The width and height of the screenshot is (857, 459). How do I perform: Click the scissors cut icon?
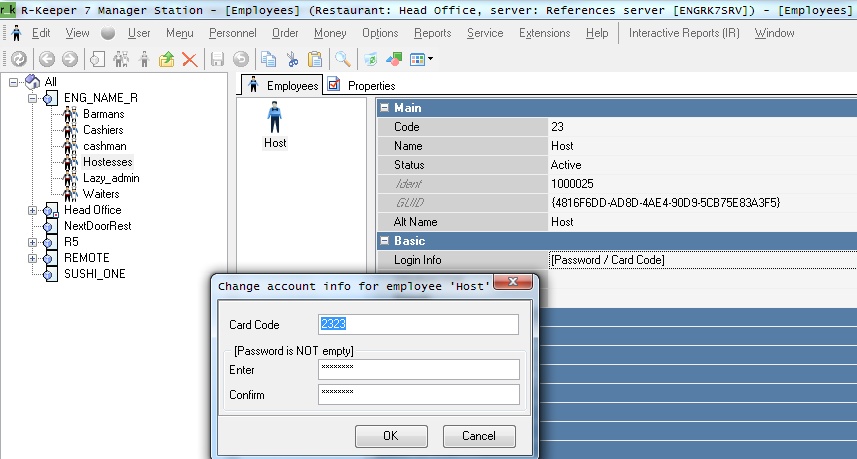[292, 59]
